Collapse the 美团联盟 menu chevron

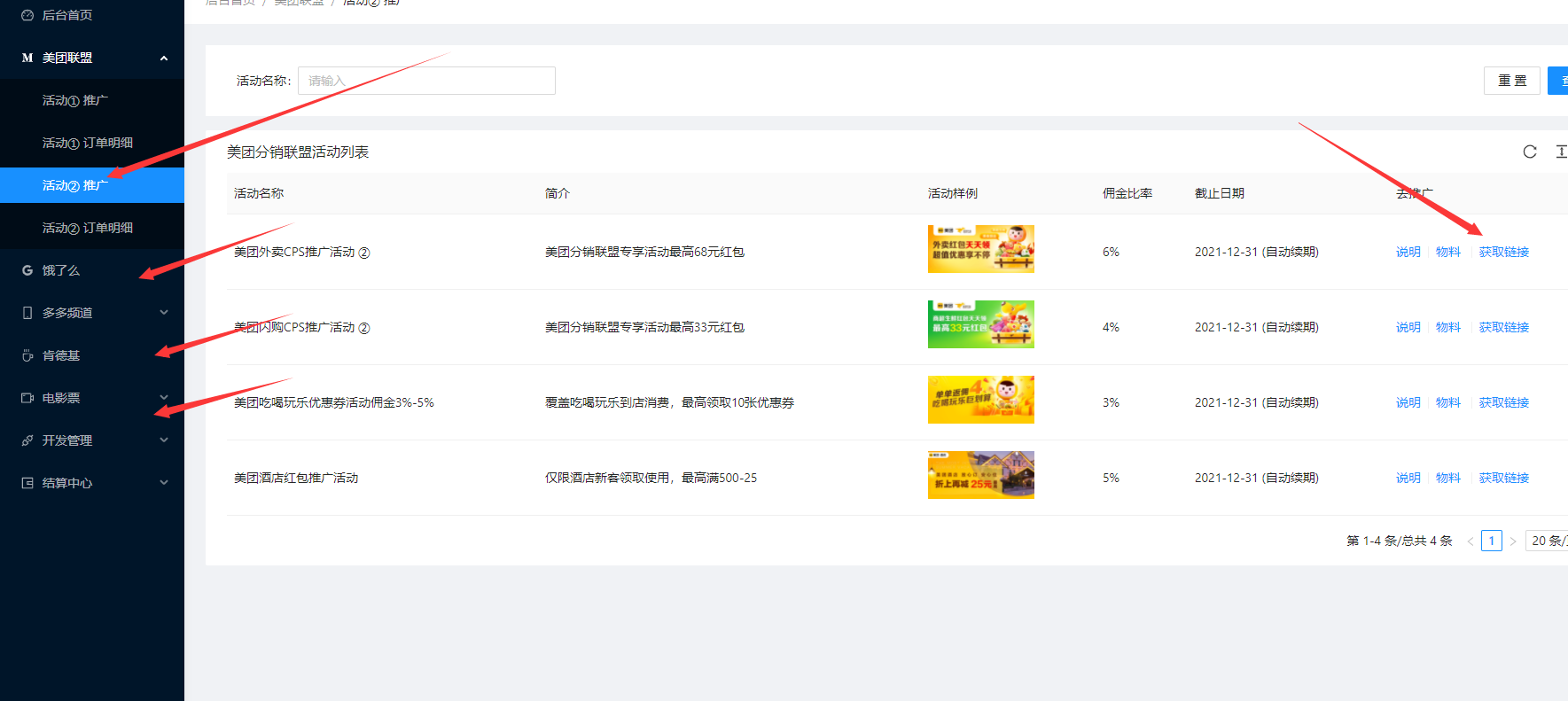pos(164,58)
